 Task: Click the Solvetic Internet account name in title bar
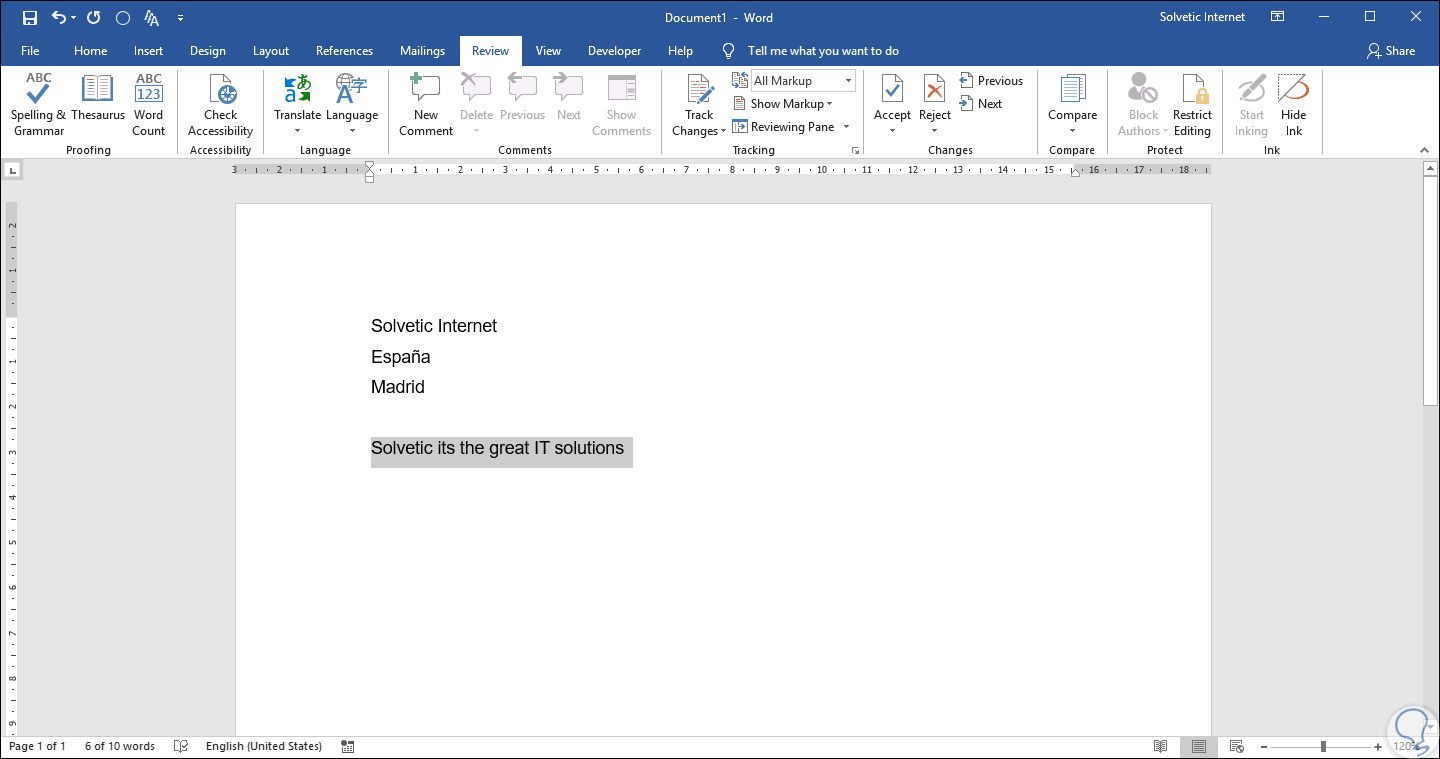tap(1203, 17)
